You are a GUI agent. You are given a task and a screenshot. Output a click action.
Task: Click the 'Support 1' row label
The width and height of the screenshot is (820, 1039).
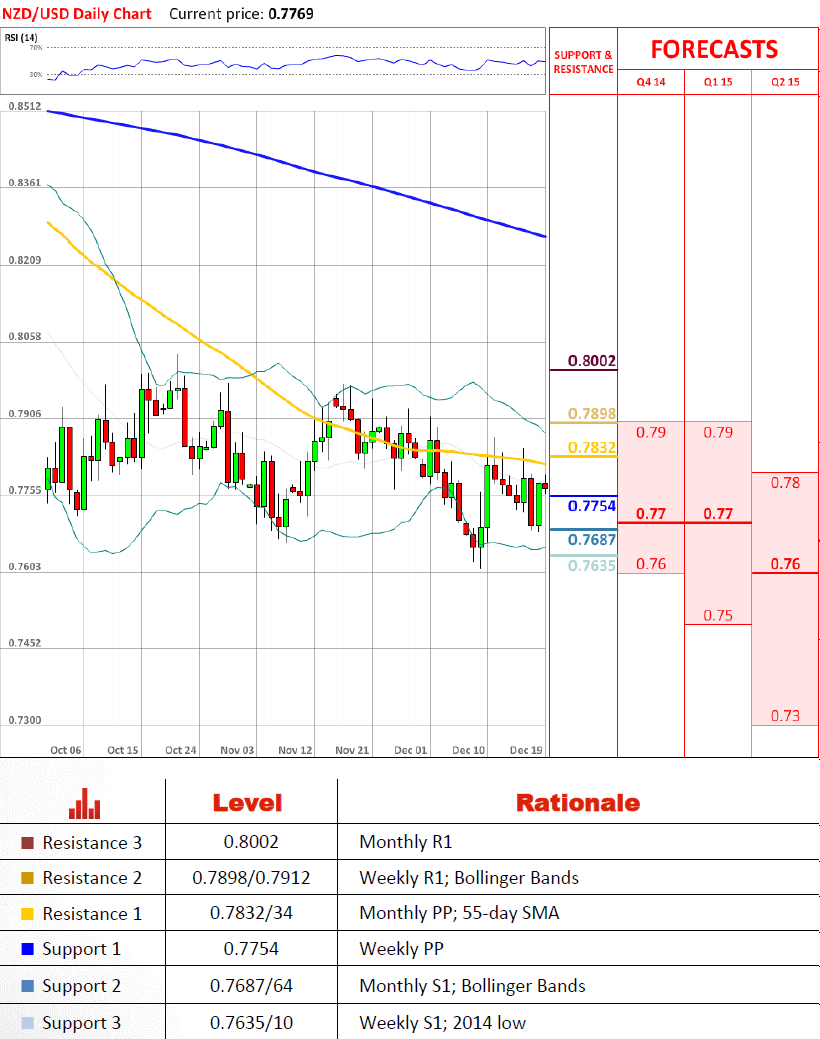tap(82, 950)
